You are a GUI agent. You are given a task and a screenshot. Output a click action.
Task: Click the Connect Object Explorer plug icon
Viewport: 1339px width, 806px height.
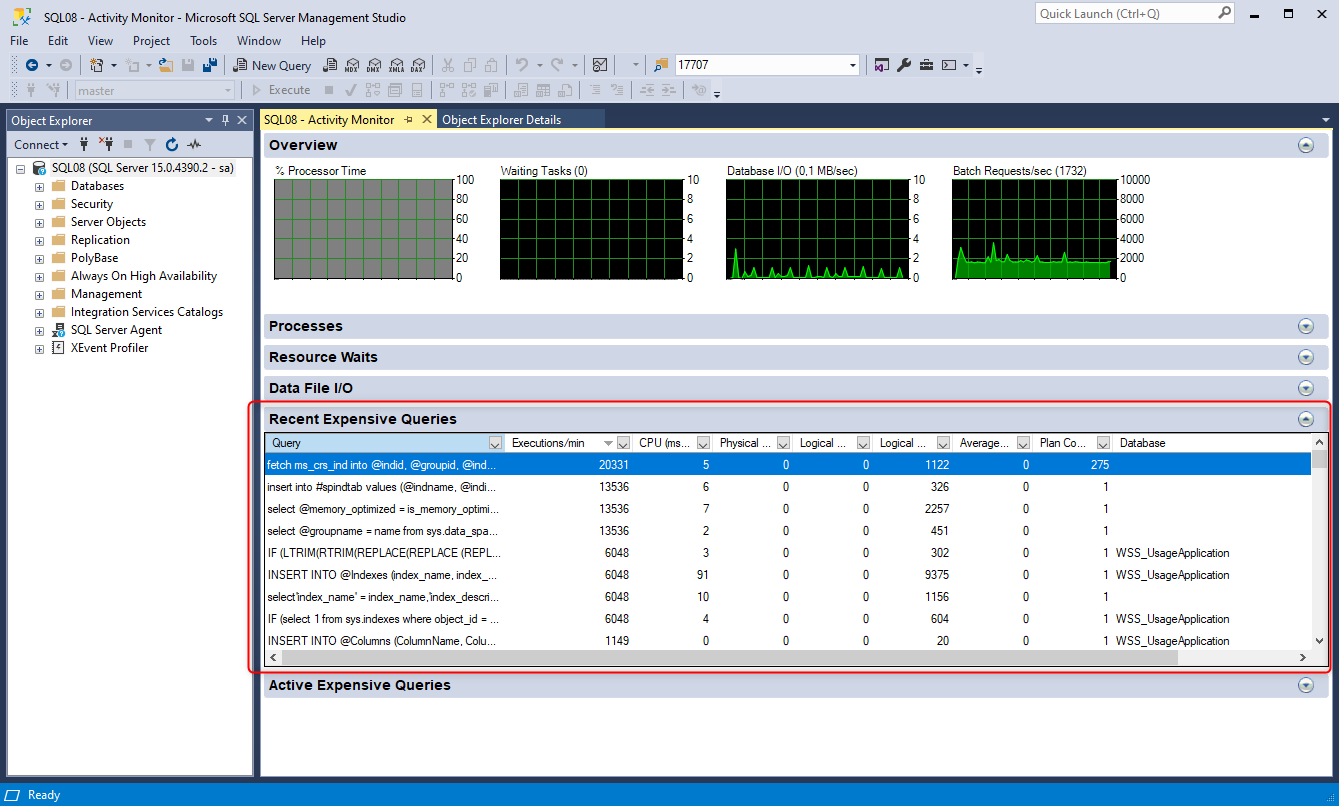84,144
